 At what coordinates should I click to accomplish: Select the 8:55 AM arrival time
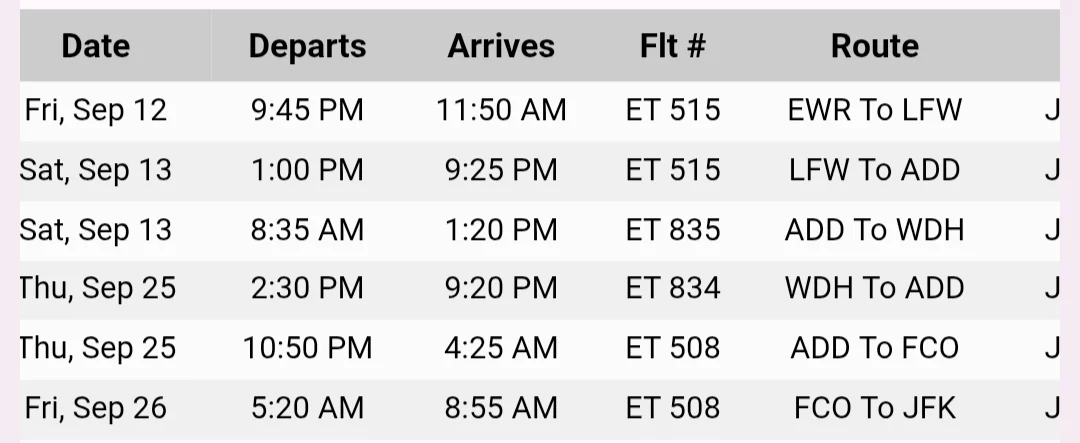pyautogui.click(x=501, y=408)
